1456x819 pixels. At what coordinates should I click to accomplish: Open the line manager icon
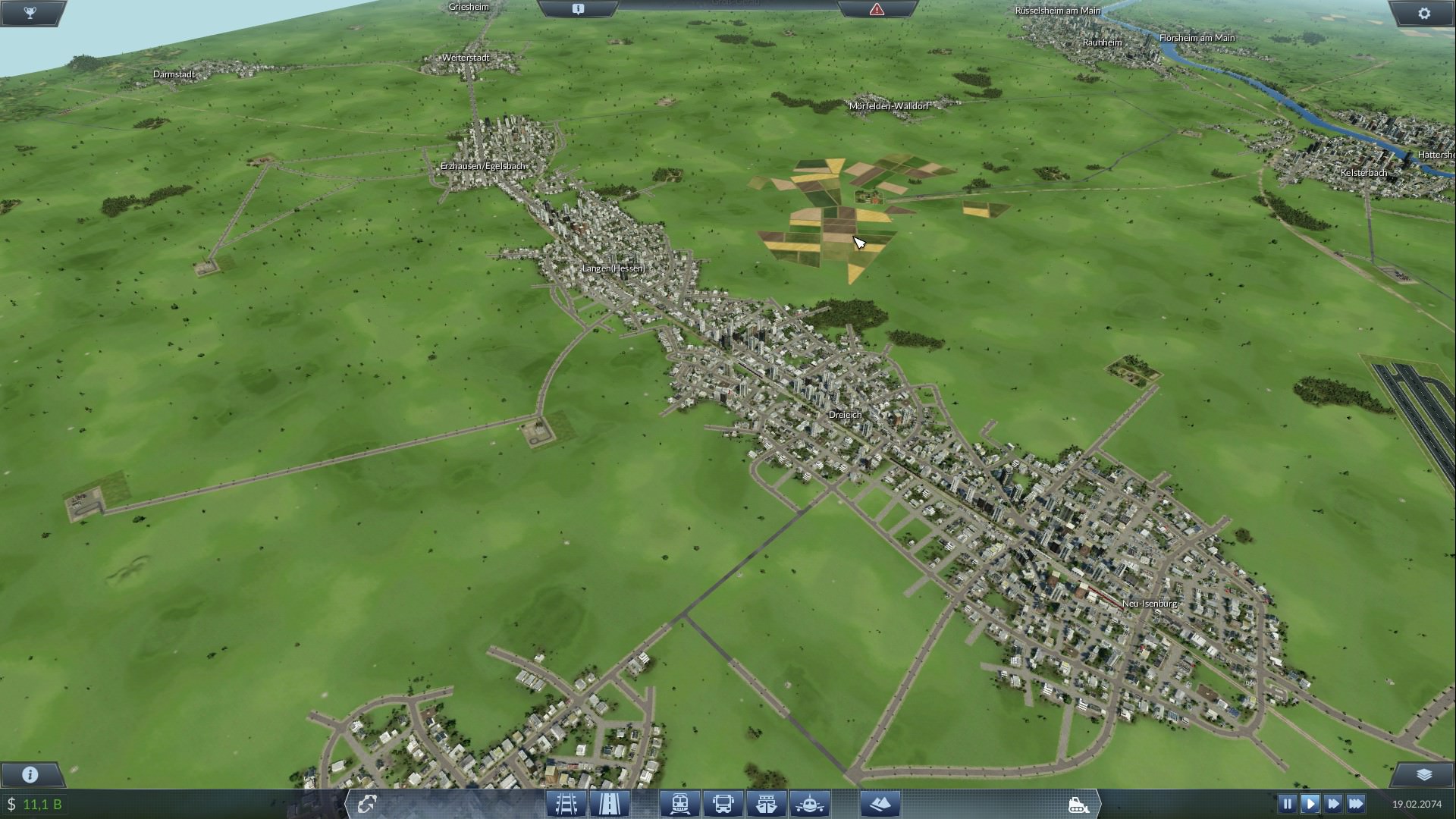click(367, 804)
